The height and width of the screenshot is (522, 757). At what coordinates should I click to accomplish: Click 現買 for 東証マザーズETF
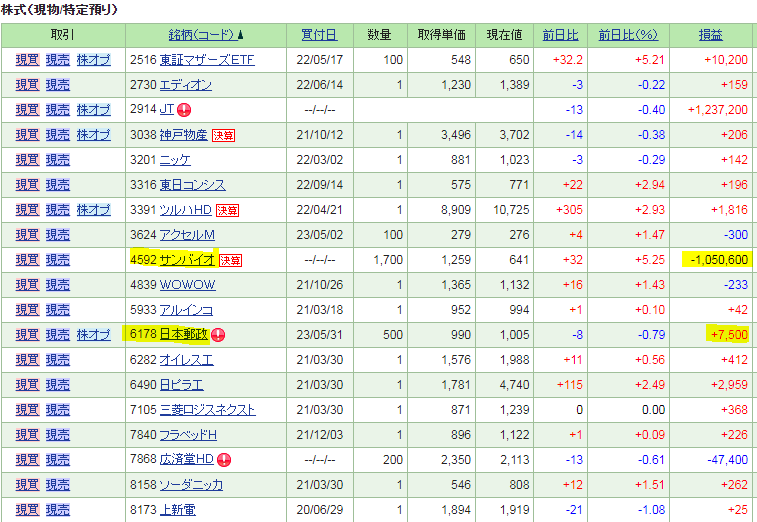coord(27,60)
